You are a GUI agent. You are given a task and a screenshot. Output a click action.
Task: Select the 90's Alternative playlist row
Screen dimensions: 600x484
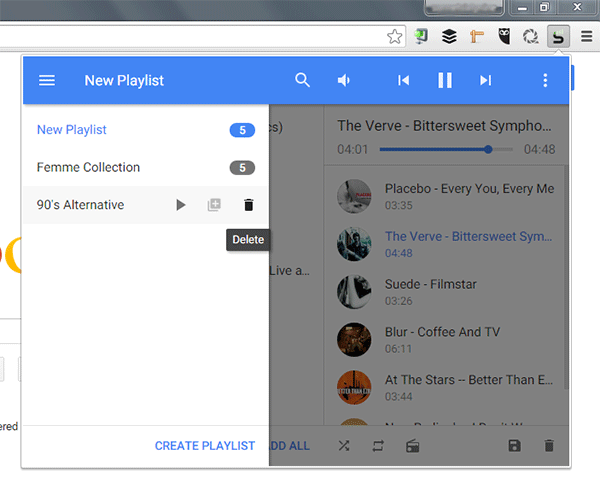point(145,205)
